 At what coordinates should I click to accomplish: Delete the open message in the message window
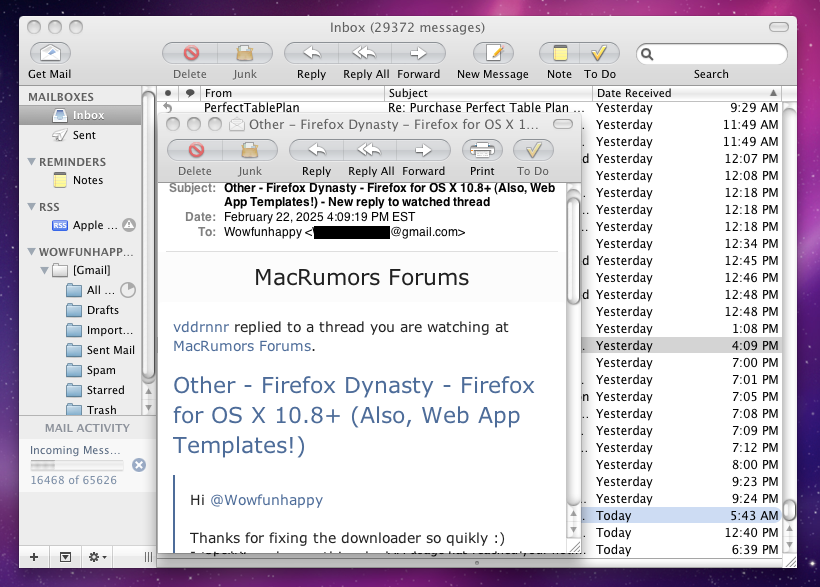coord(195,150)
